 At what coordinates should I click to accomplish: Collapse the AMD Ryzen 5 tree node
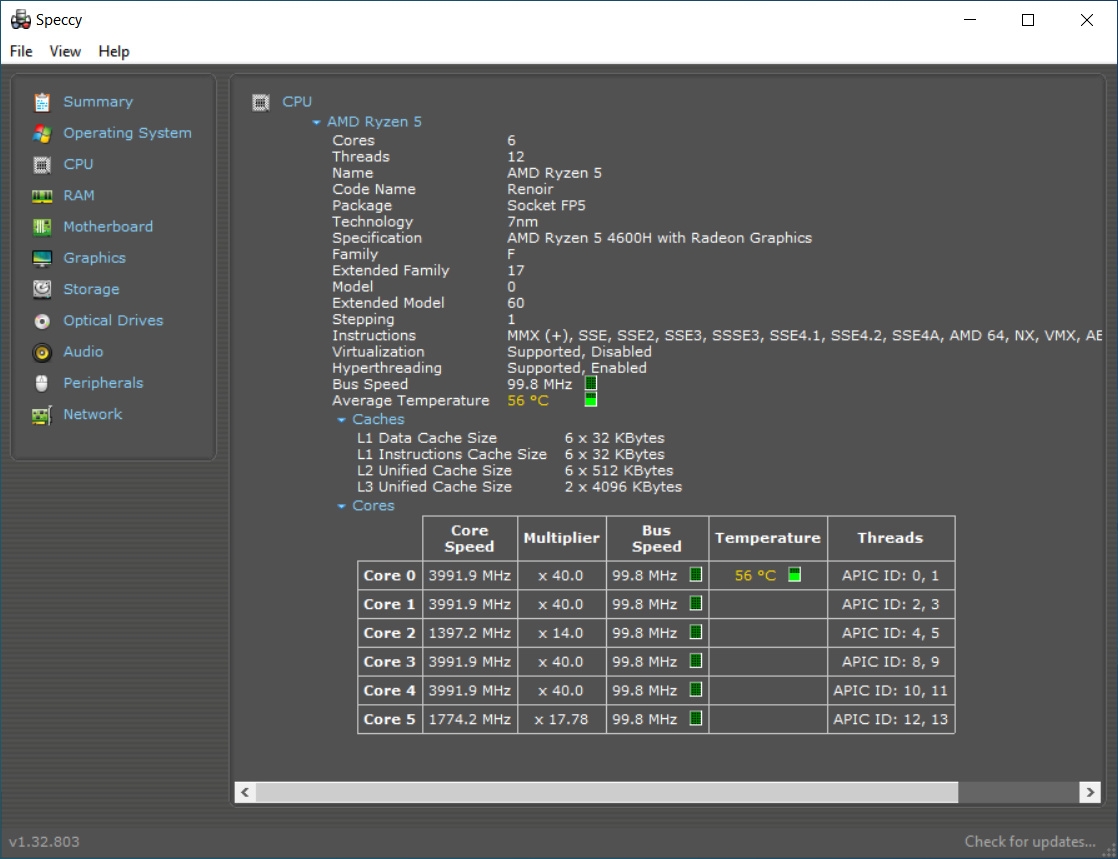pyautogui.click(x=316, y=123)
